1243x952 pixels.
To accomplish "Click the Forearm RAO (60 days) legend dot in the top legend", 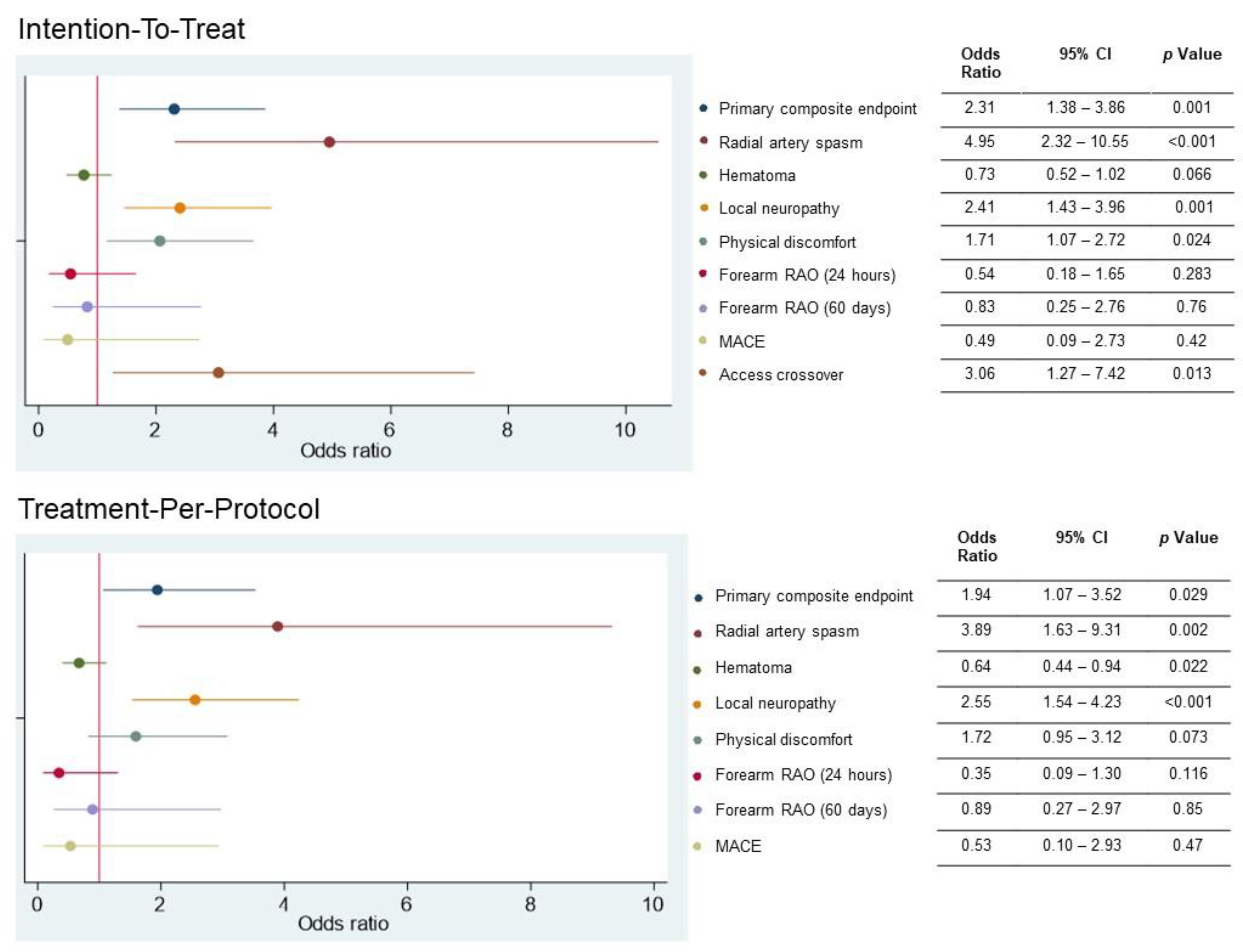I will click(703, 309).
